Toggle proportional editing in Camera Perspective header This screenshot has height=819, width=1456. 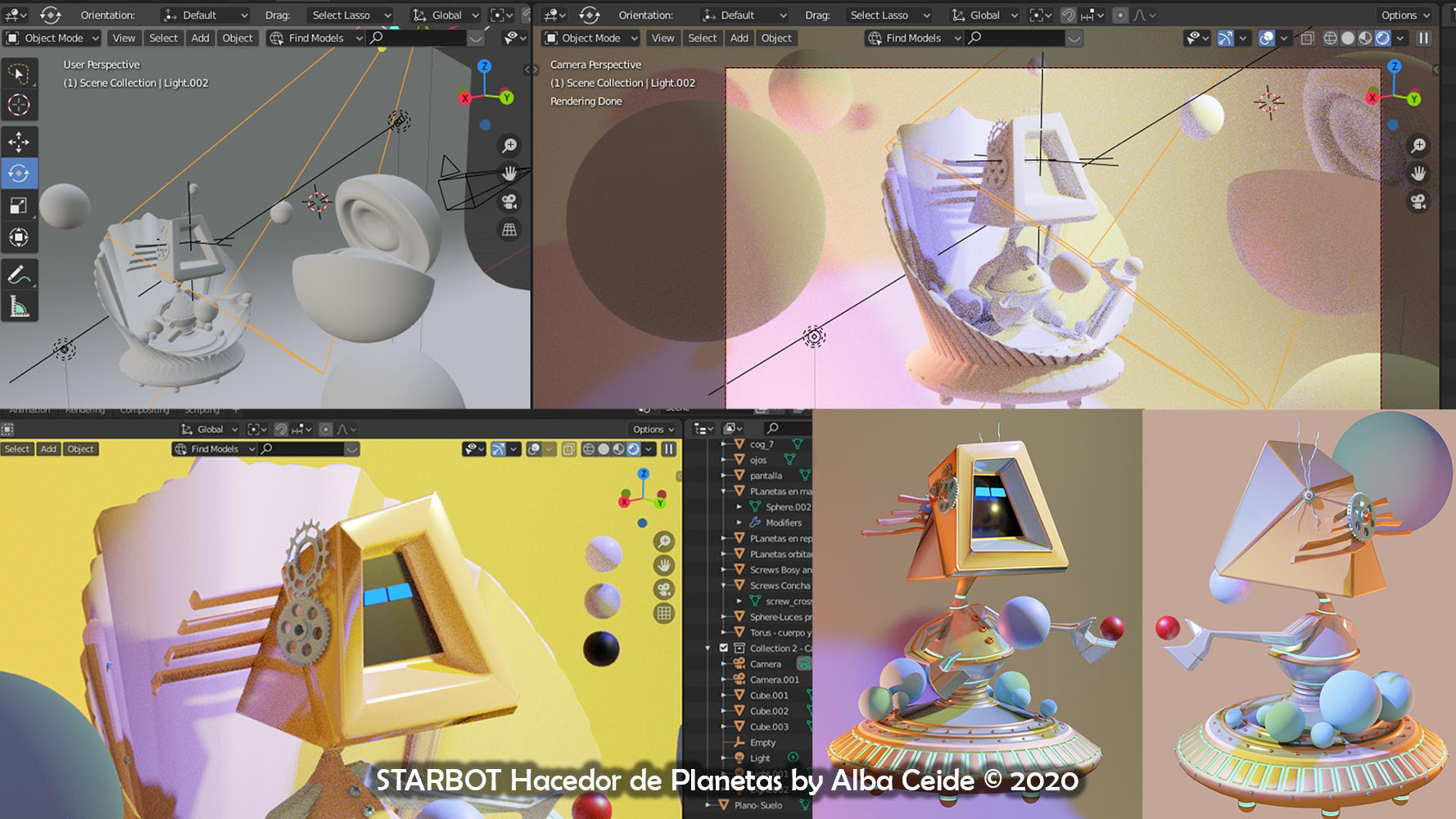pos(1120,15)
